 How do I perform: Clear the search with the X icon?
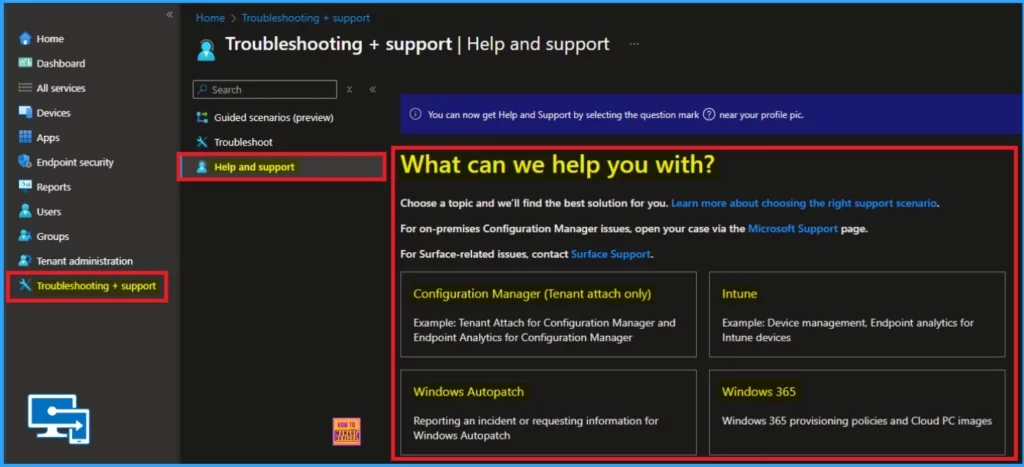click(x=349, y=89)
